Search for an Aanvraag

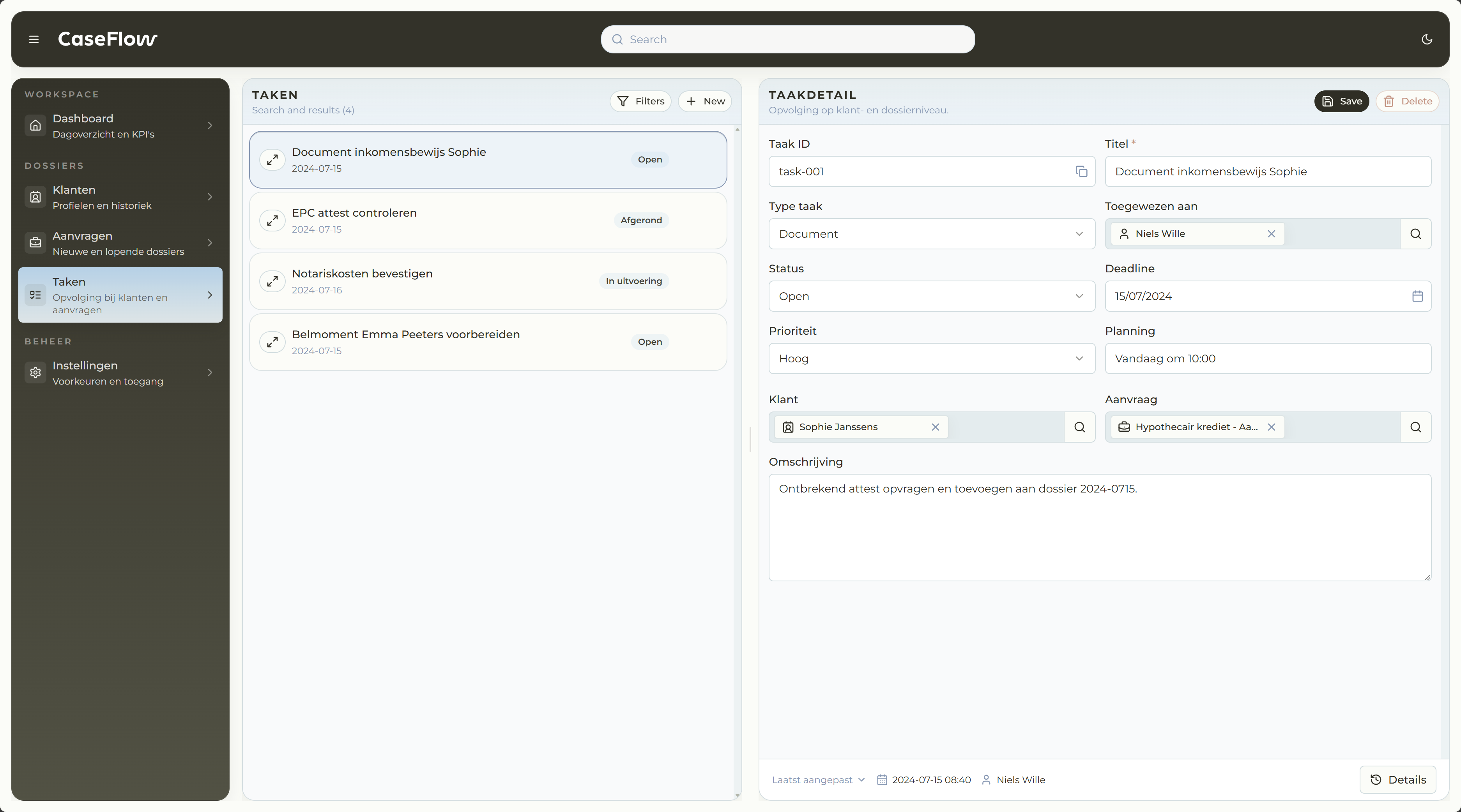(1415, 427)
